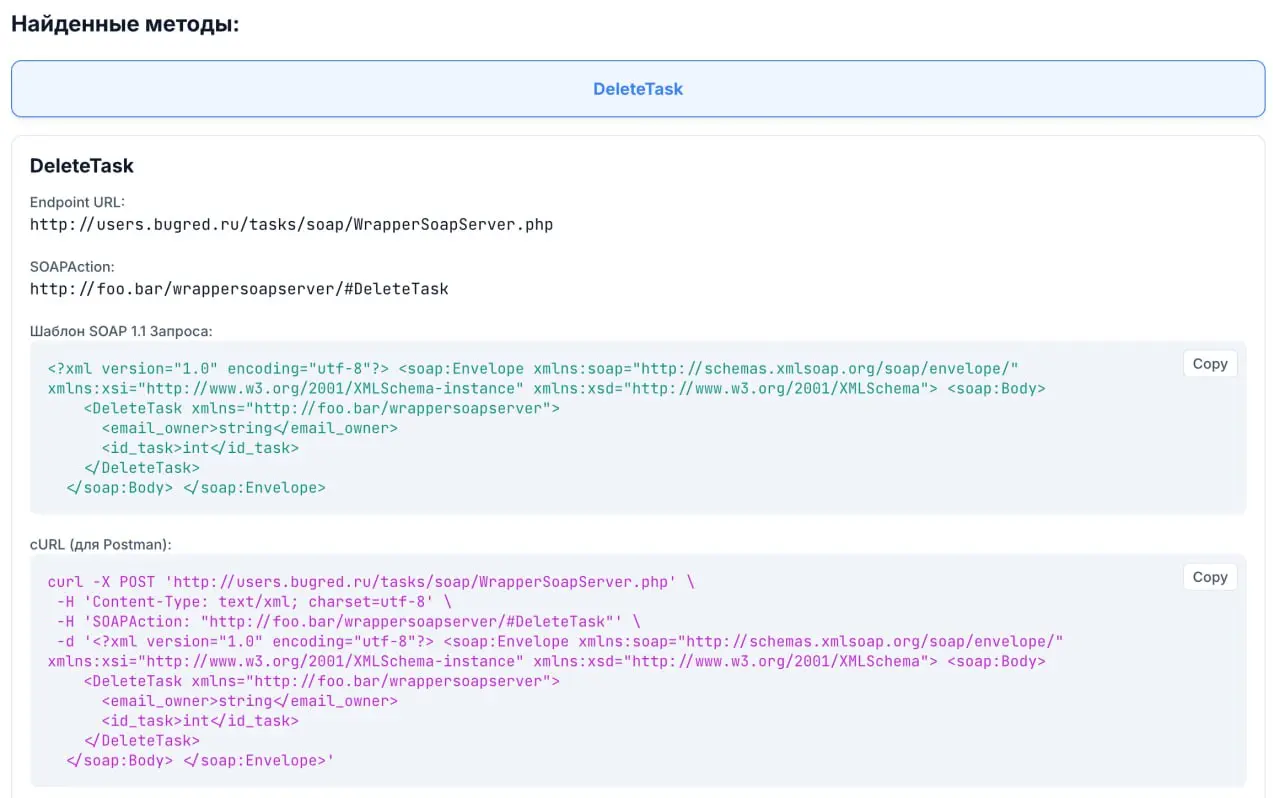Click the id_task line in cURL block
The image size is (1280, 798).
click(x=200, y=721)
